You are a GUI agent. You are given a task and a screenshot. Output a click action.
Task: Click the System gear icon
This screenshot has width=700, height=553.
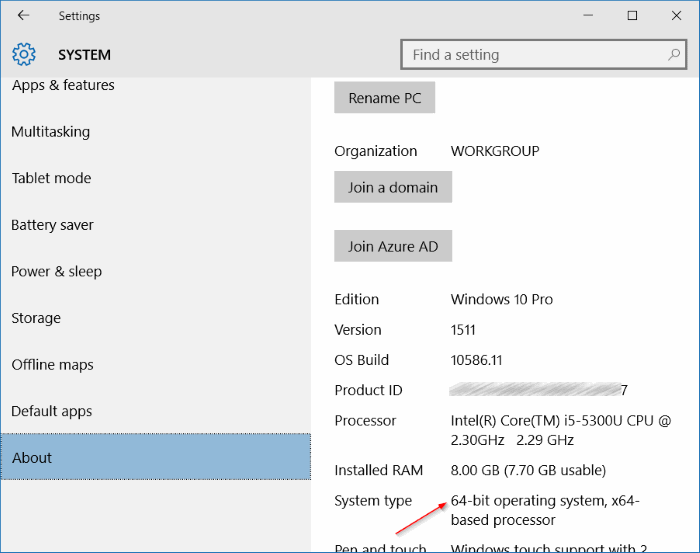pos(24,55)
